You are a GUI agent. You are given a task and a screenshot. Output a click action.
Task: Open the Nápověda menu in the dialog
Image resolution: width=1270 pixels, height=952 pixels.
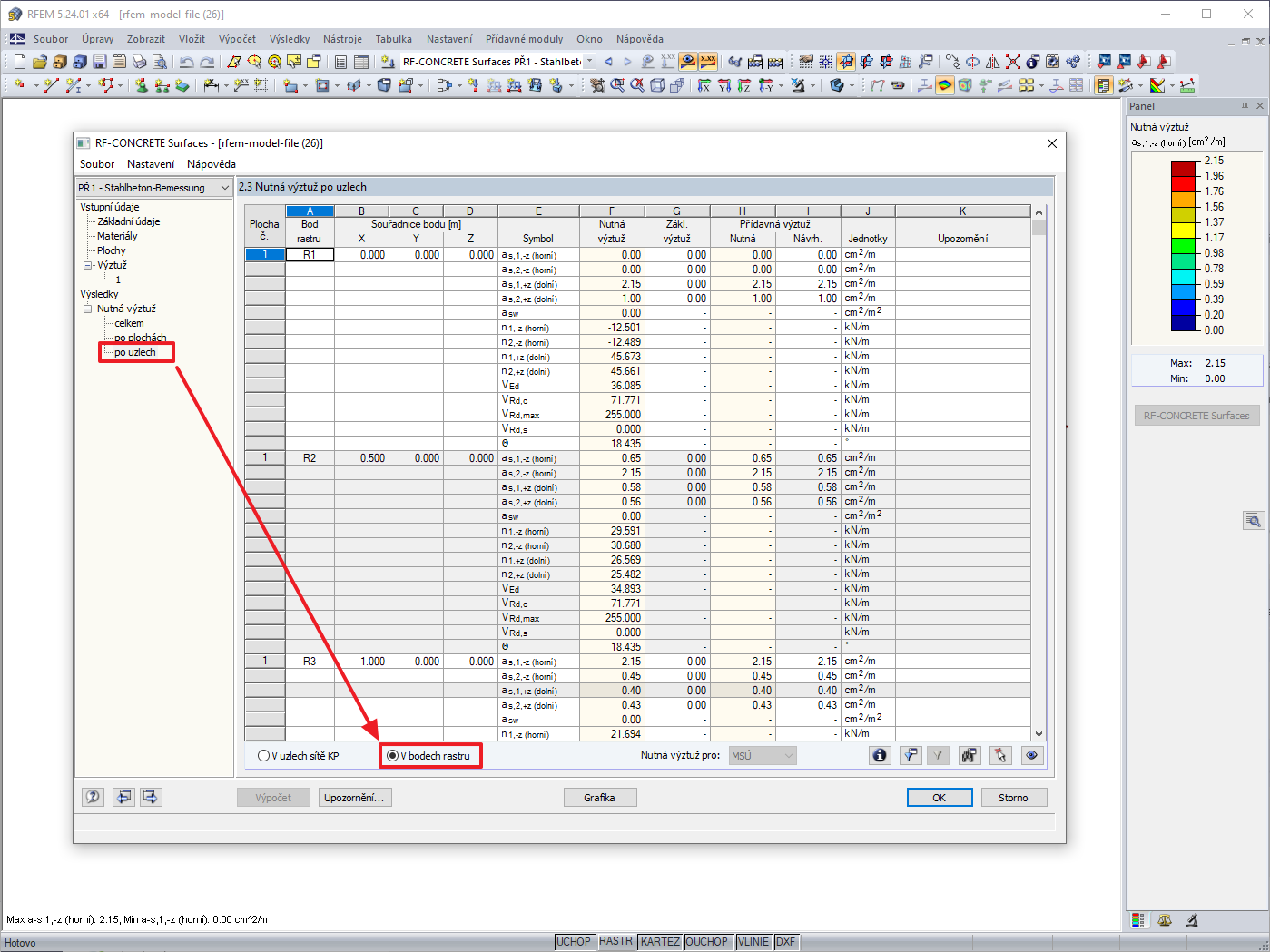click(x=212, y=164)
